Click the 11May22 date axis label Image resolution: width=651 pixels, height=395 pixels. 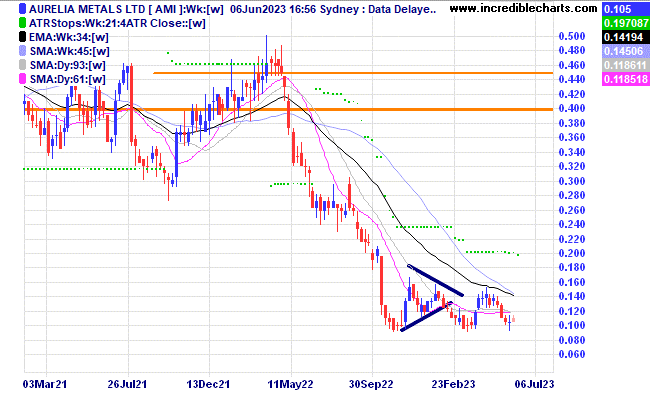(290, 384)
